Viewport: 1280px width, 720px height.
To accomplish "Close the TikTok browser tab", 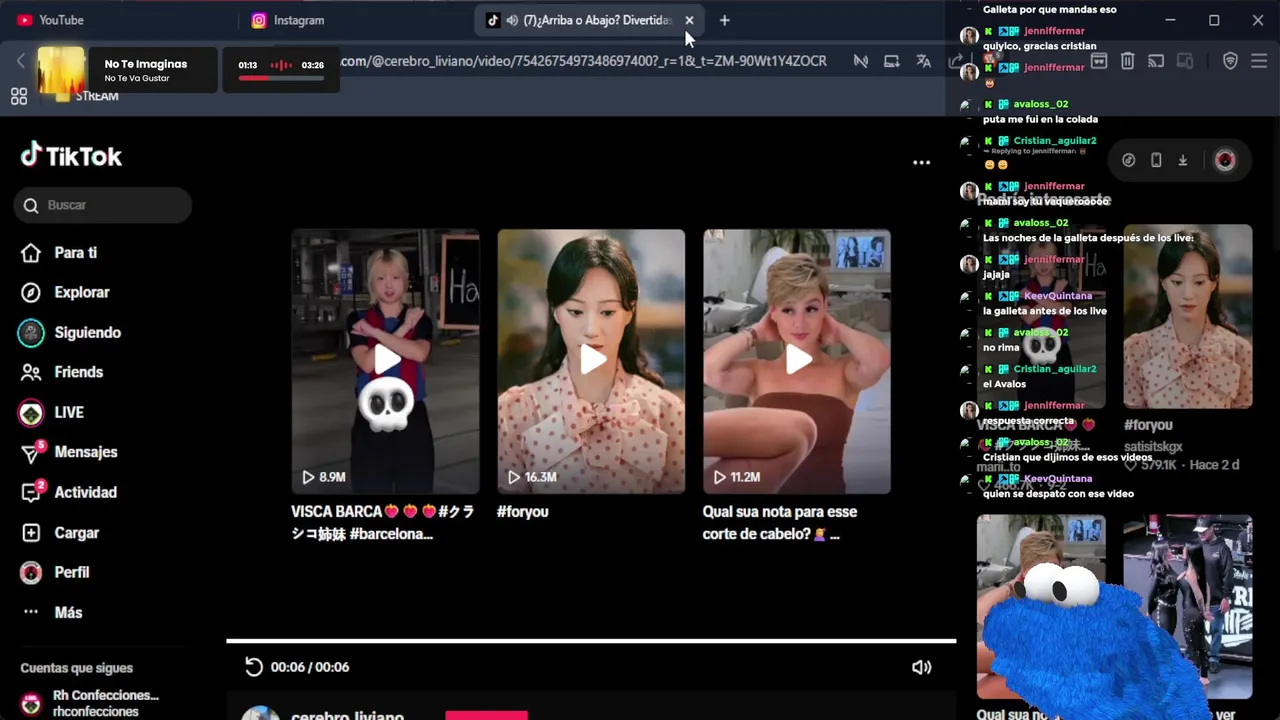I will click(689, 20).
